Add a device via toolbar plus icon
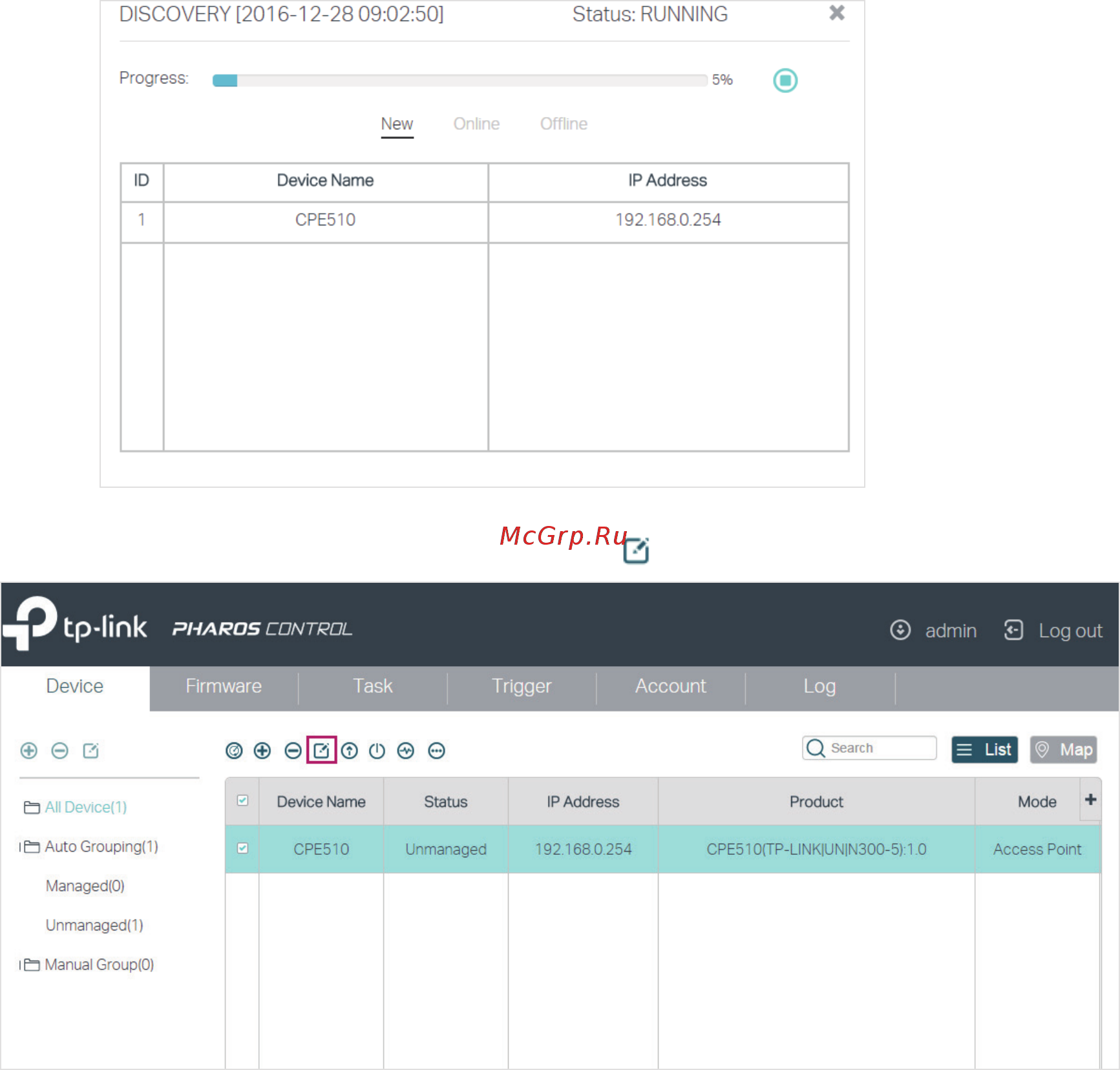Screen dimensions: 1120x1070 [262, 751]
